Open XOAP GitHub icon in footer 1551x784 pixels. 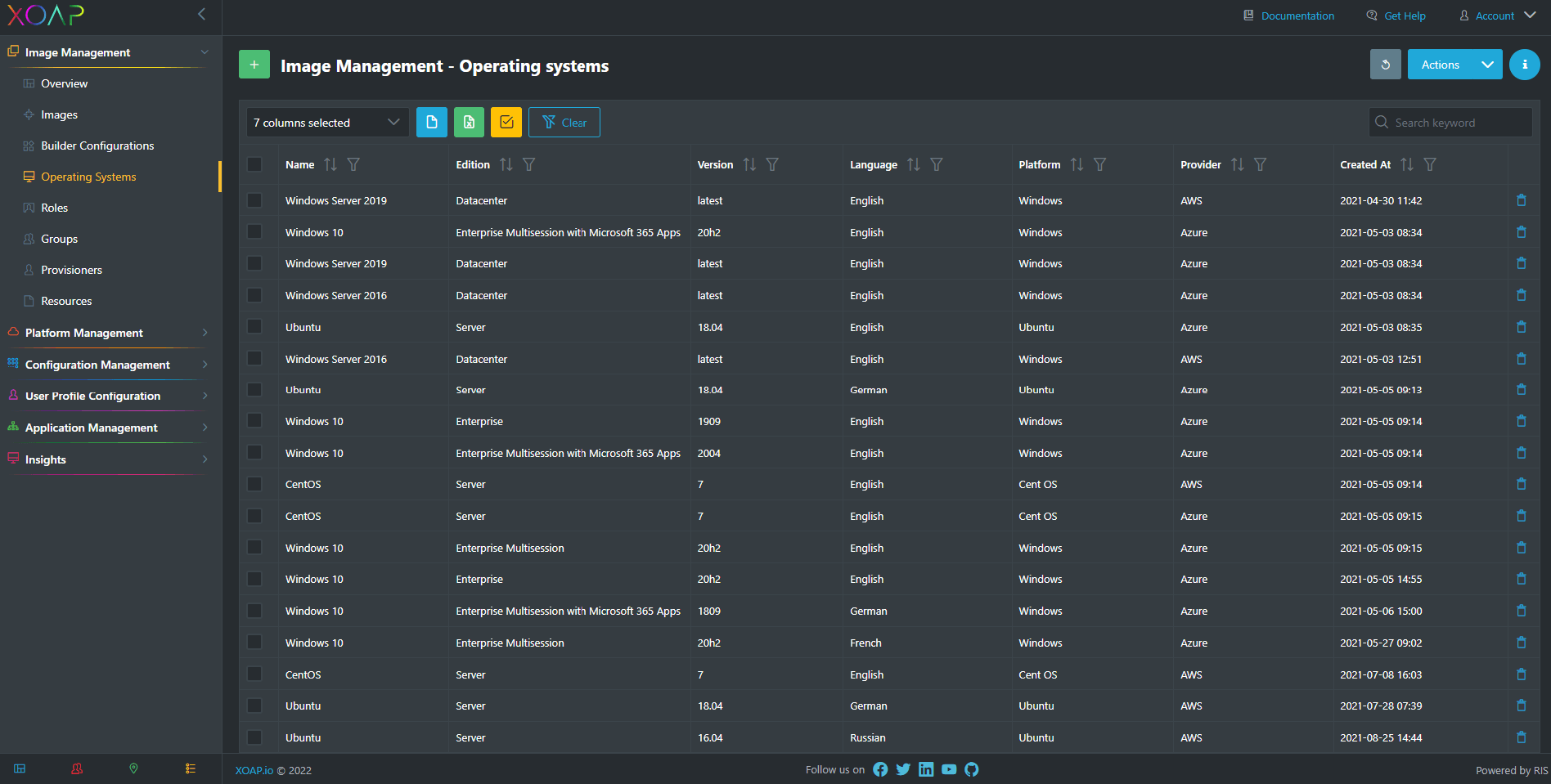pos(972,769)
